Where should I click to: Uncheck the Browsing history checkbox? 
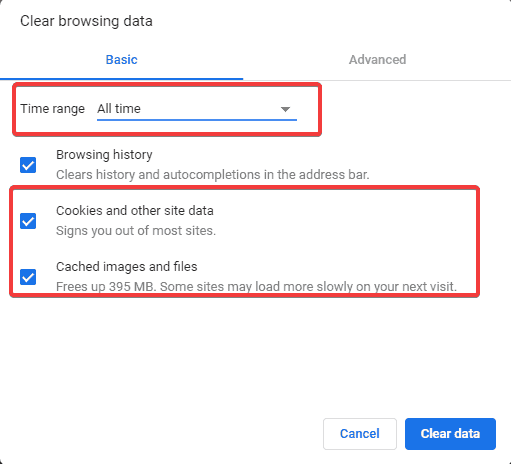28,165
